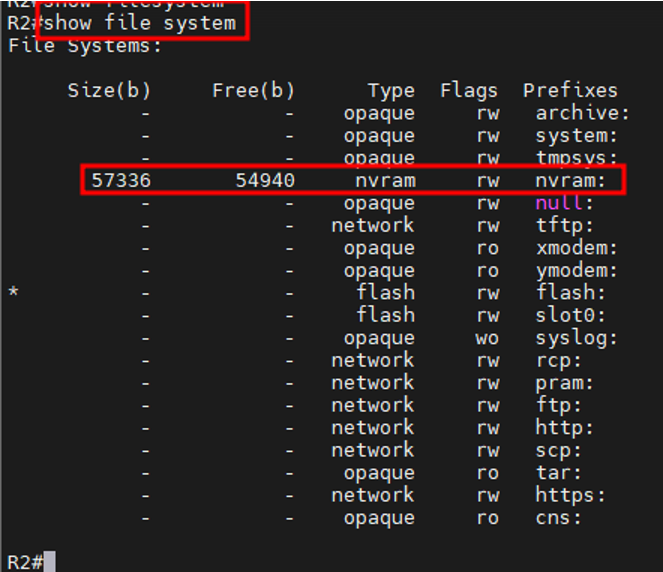Viewport: 663px width, 572px height.
Task: Select the 'http:' prefix text
Action: click(x=565, y=428)
